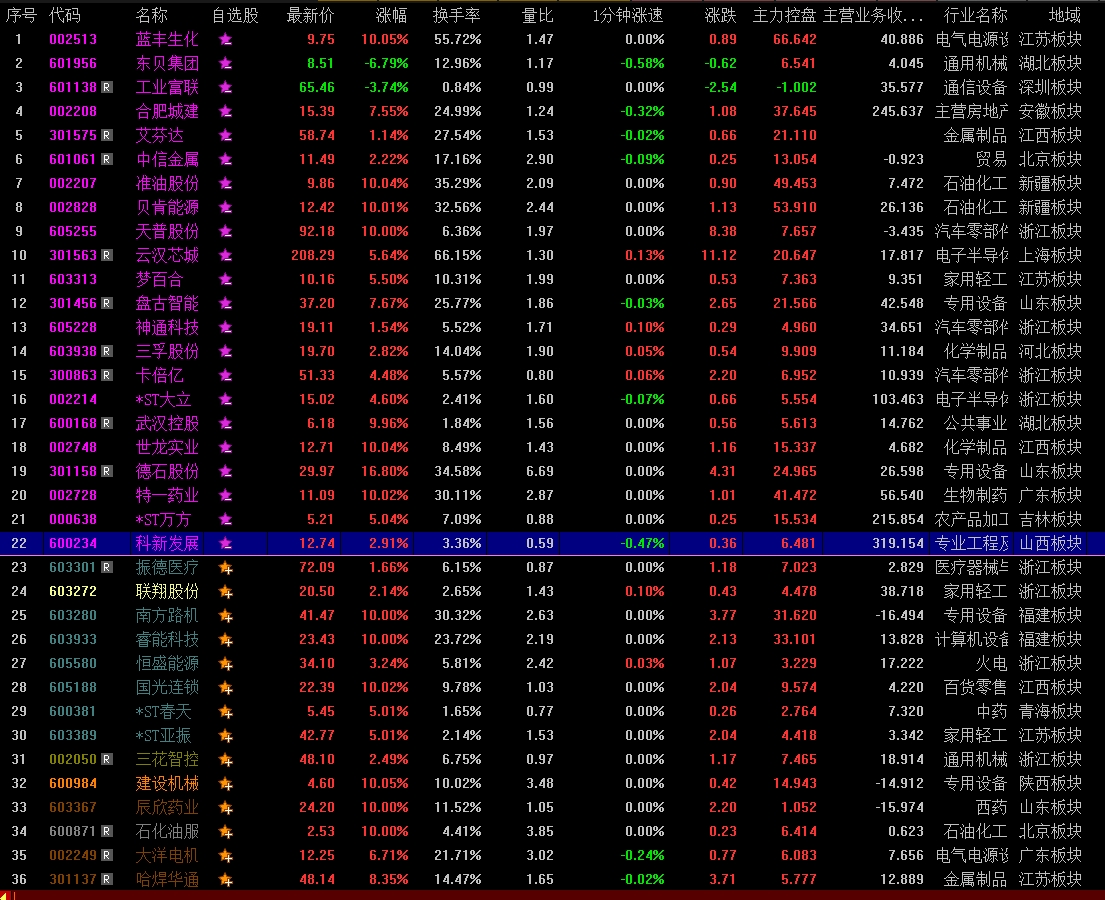Click the 16.80% gain for 德石股份
Viewport: 1105px width, 900px height.
click(x=385, y=471)
